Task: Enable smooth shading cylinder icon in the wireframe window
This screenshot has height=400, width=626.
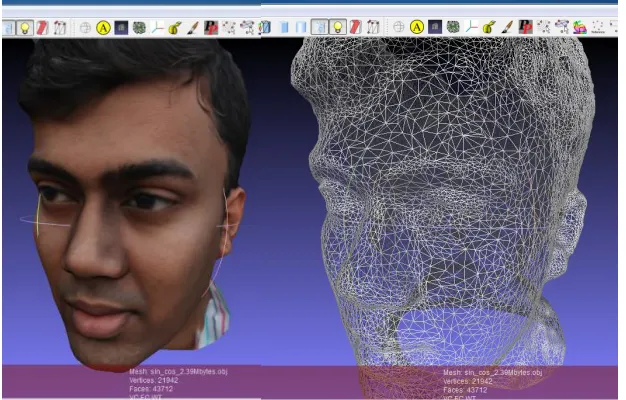Action: coord(301,27)
